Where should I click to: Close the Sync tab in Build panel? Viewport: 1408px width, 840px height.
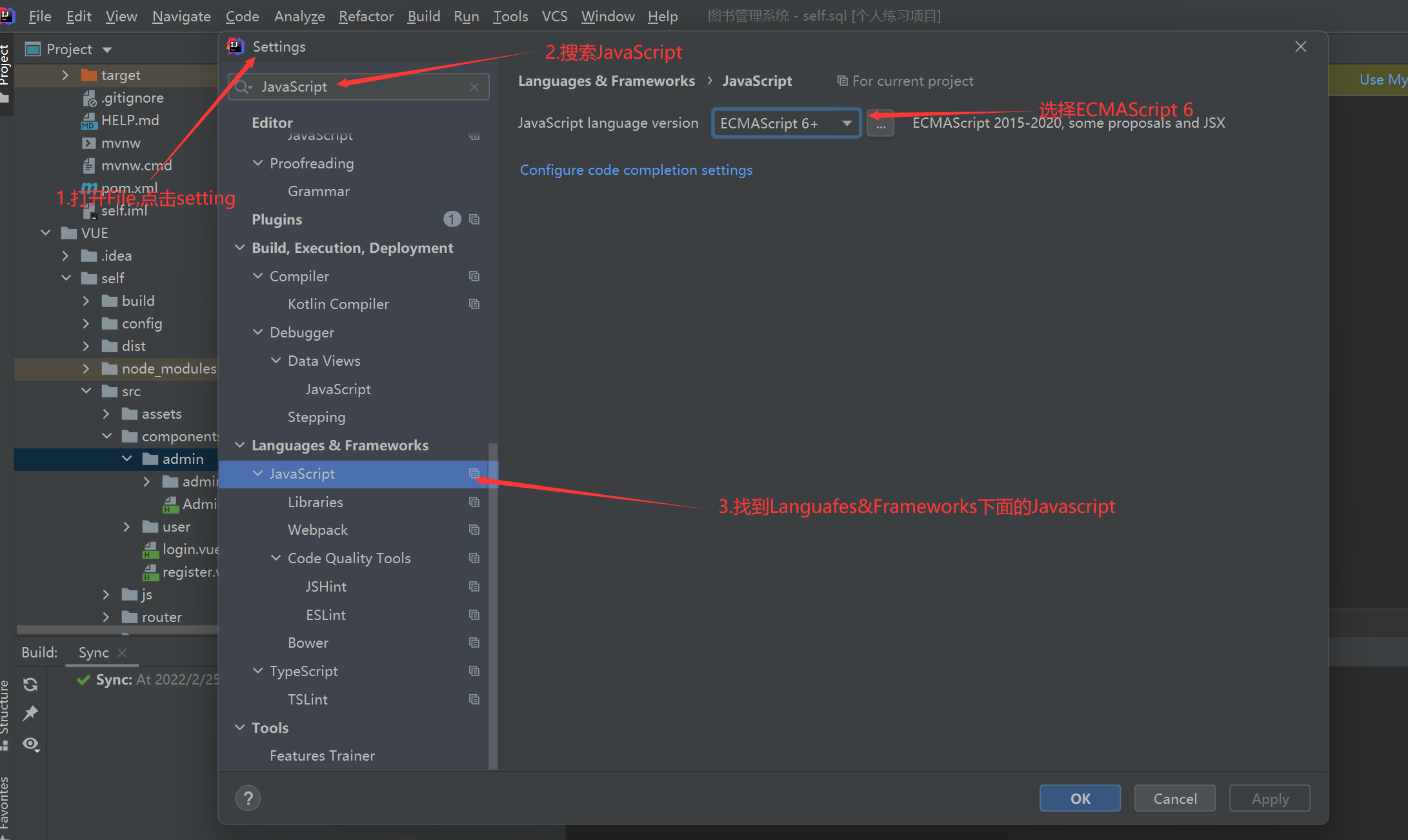[x=122, y=653]
